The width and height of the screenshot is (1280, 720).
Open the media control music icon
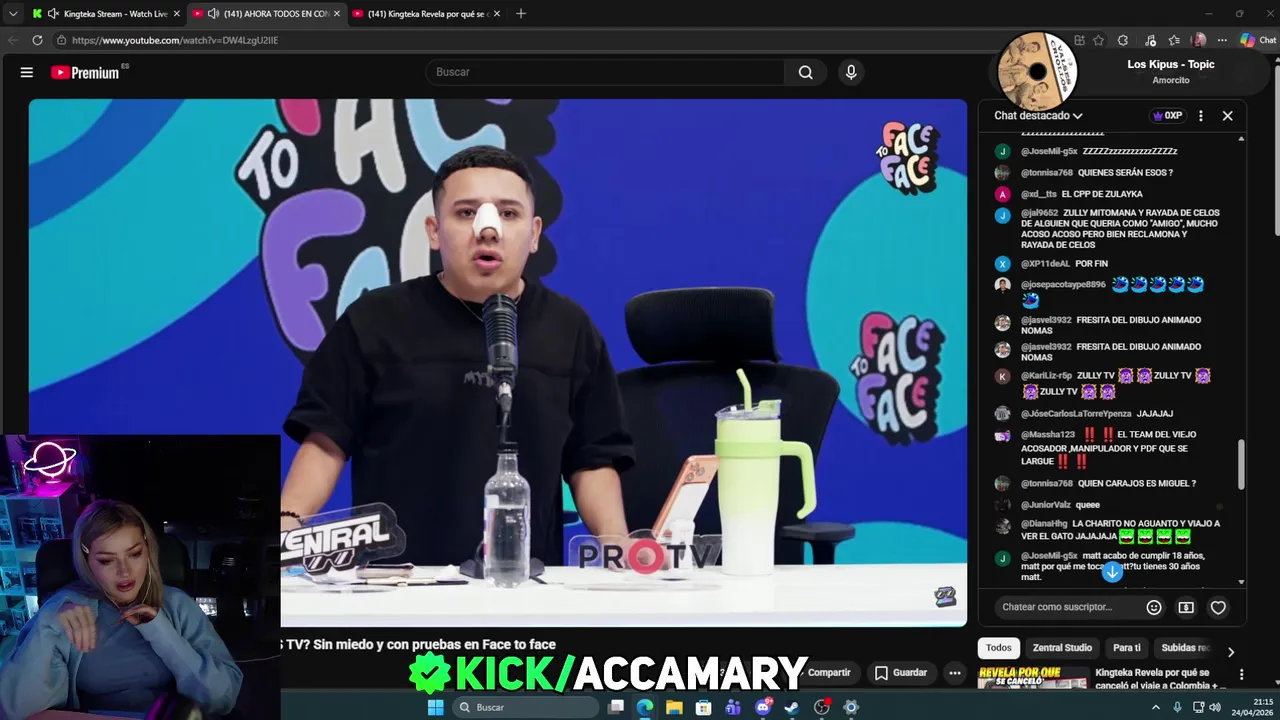pyautogui.click(x=1150, y=40)
